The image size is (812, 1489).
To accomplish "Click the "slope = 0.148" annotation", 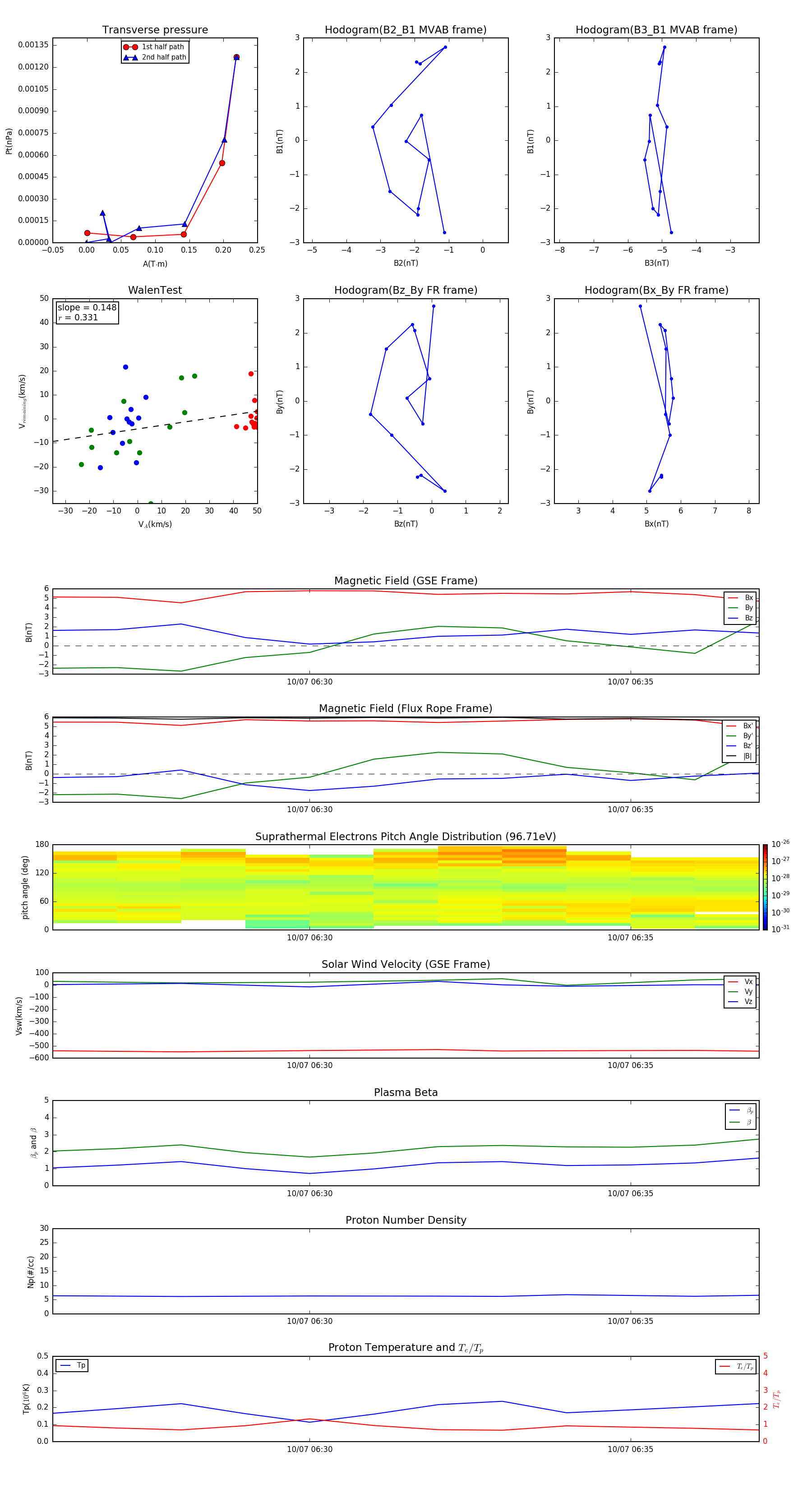I will tap(87, 308).
